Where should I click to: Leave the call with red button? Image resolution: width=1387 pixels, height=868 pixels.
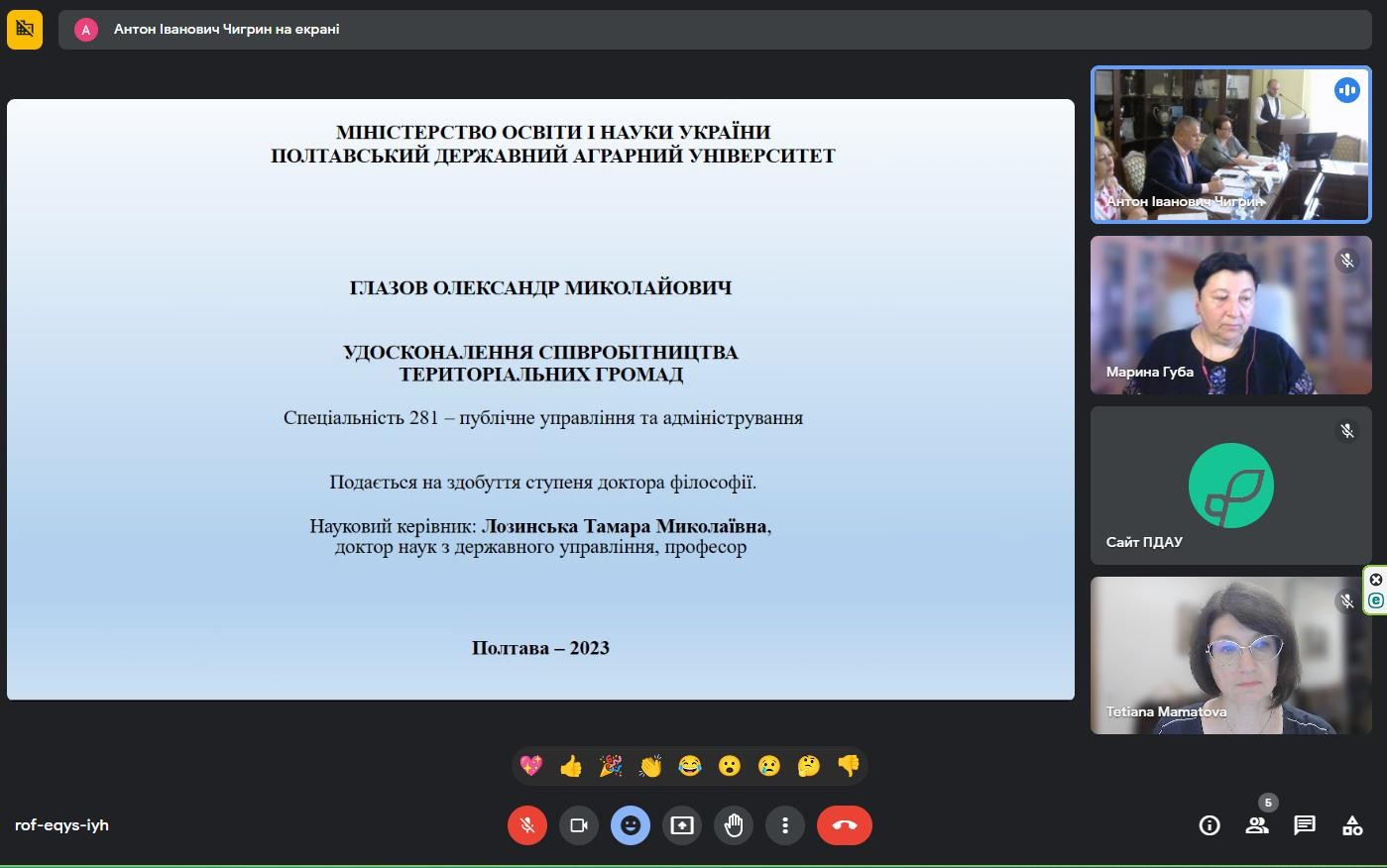(x=845, y=825)
